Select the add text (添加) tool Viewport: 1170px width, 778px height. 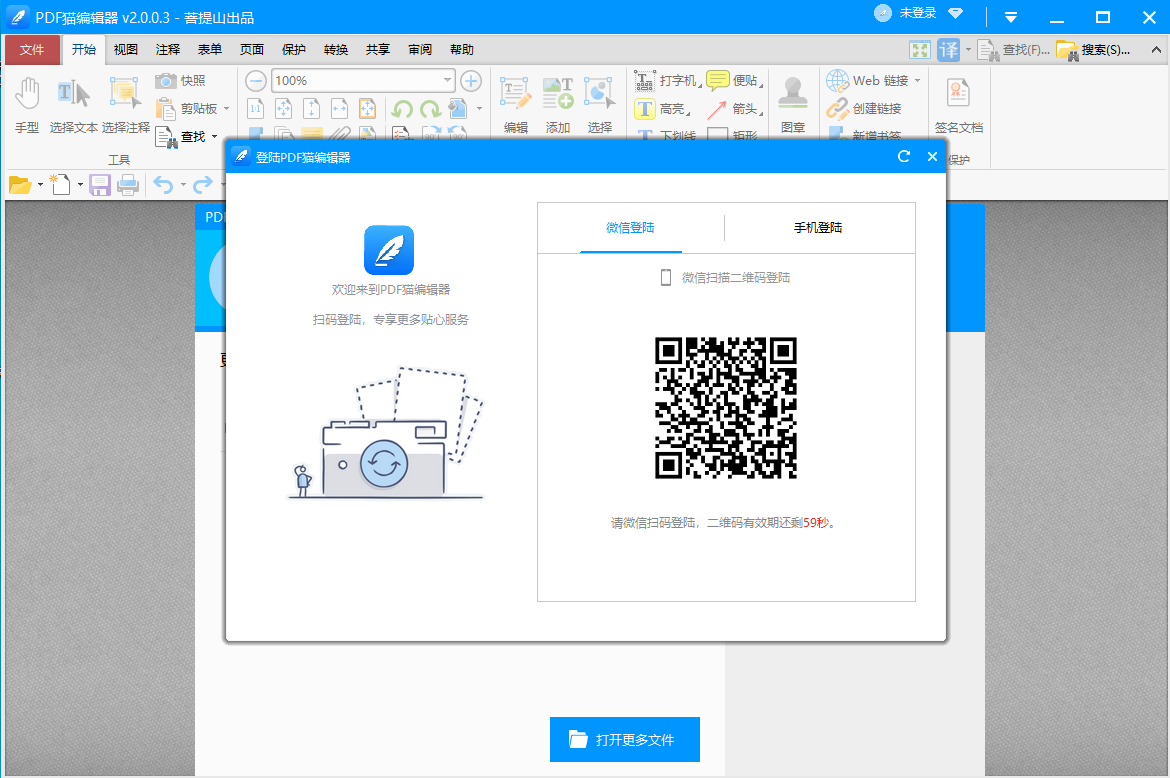pyautogui.click(x=557, y=100)
